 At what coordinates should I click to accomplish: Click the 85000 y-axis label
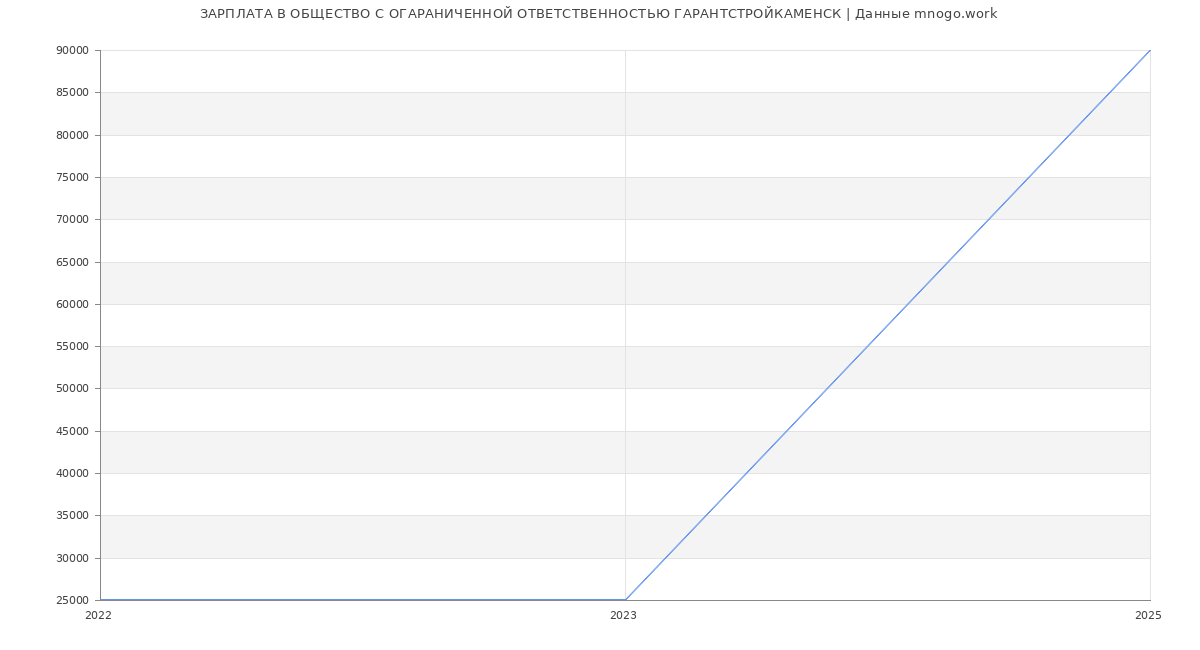coord(72,93)
